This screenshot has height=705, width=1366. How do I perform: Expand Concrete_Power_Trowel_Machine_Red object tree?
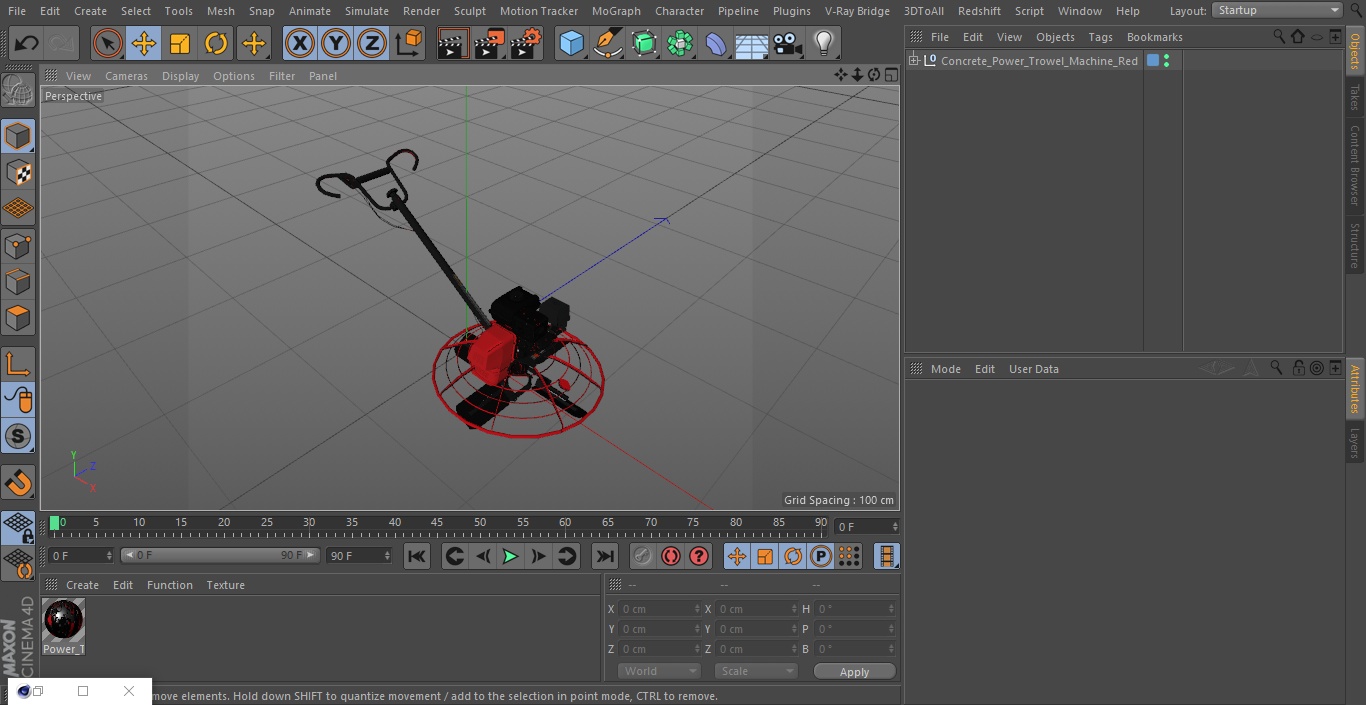913,61
